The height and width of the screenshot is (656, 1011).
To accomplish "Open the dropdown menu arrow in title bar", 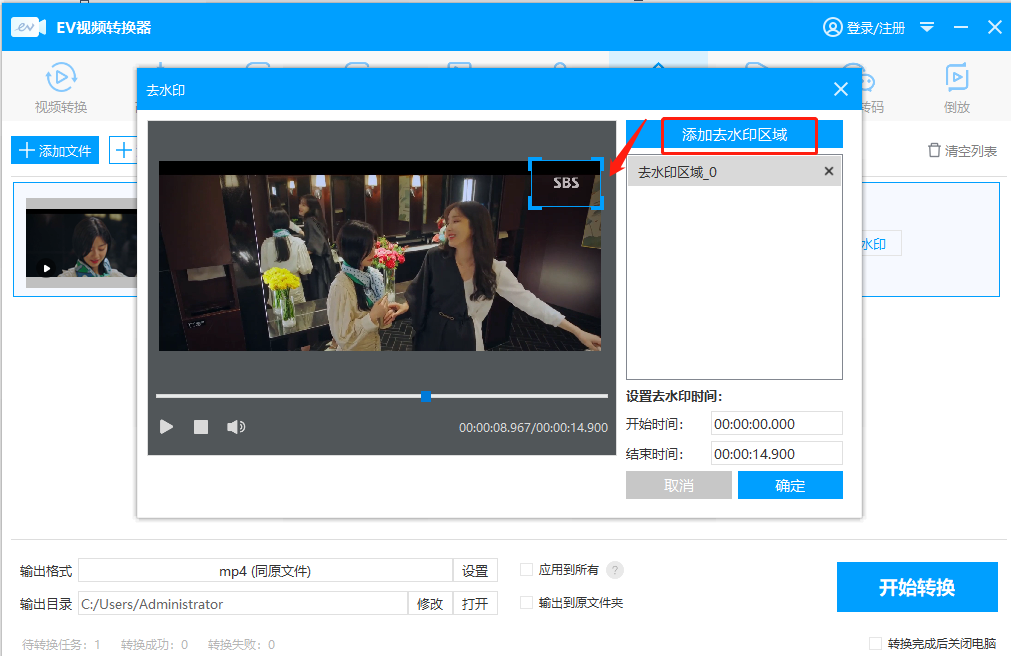I will pyautogui.click(x=927, y=27).
